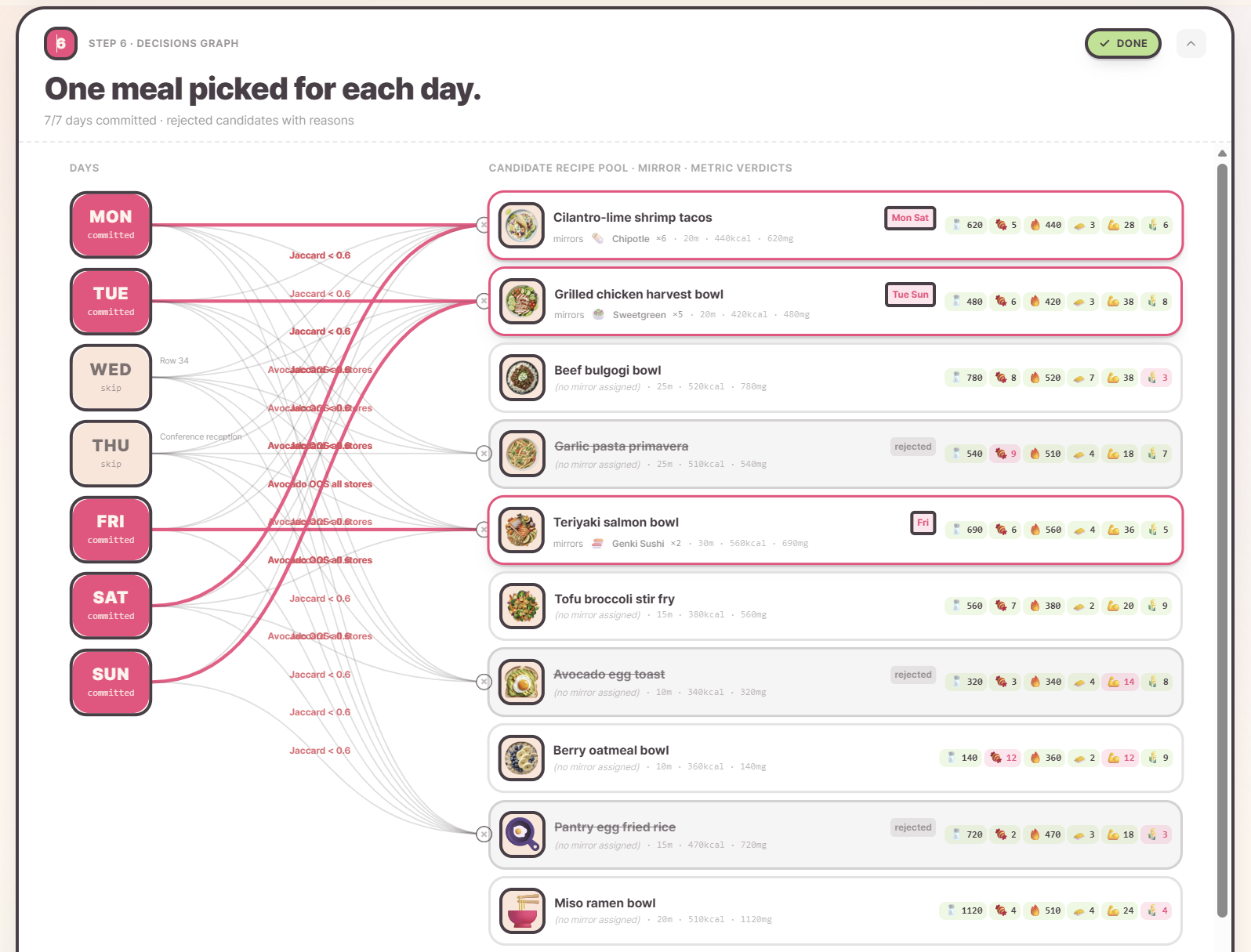This screenshot has width=1251, height=952.
Task: Click the x connector on Avocado egg toast
Action: (484, 682)
